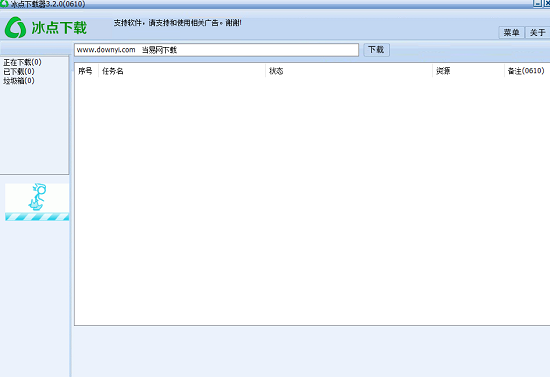This screenshot has height=377, width=550.
Task: Click the green 冰点下载 logo icon
Action: tap(15, 27)
